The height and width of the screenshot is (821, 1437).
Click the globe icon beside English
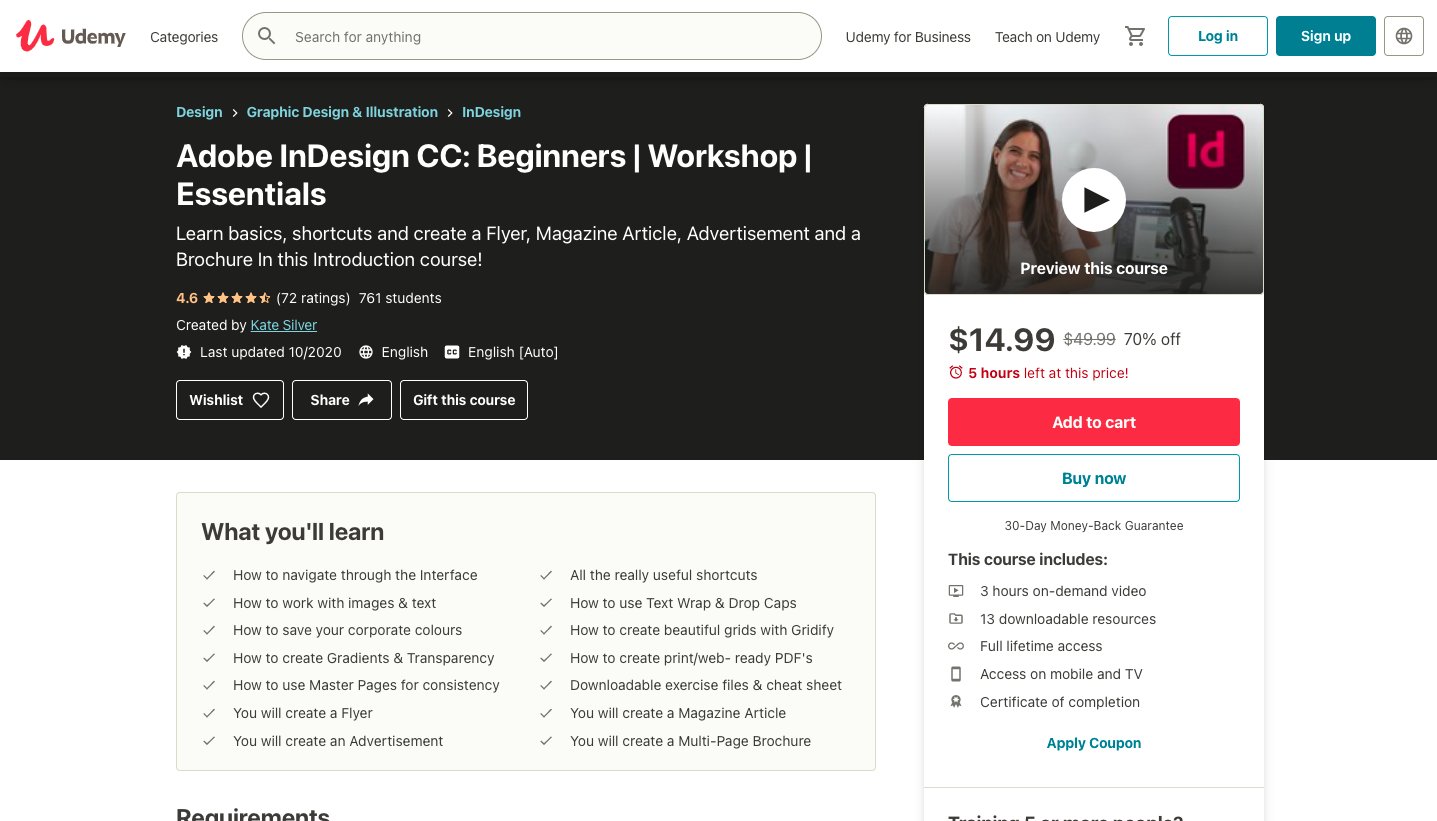coord(366,352)
